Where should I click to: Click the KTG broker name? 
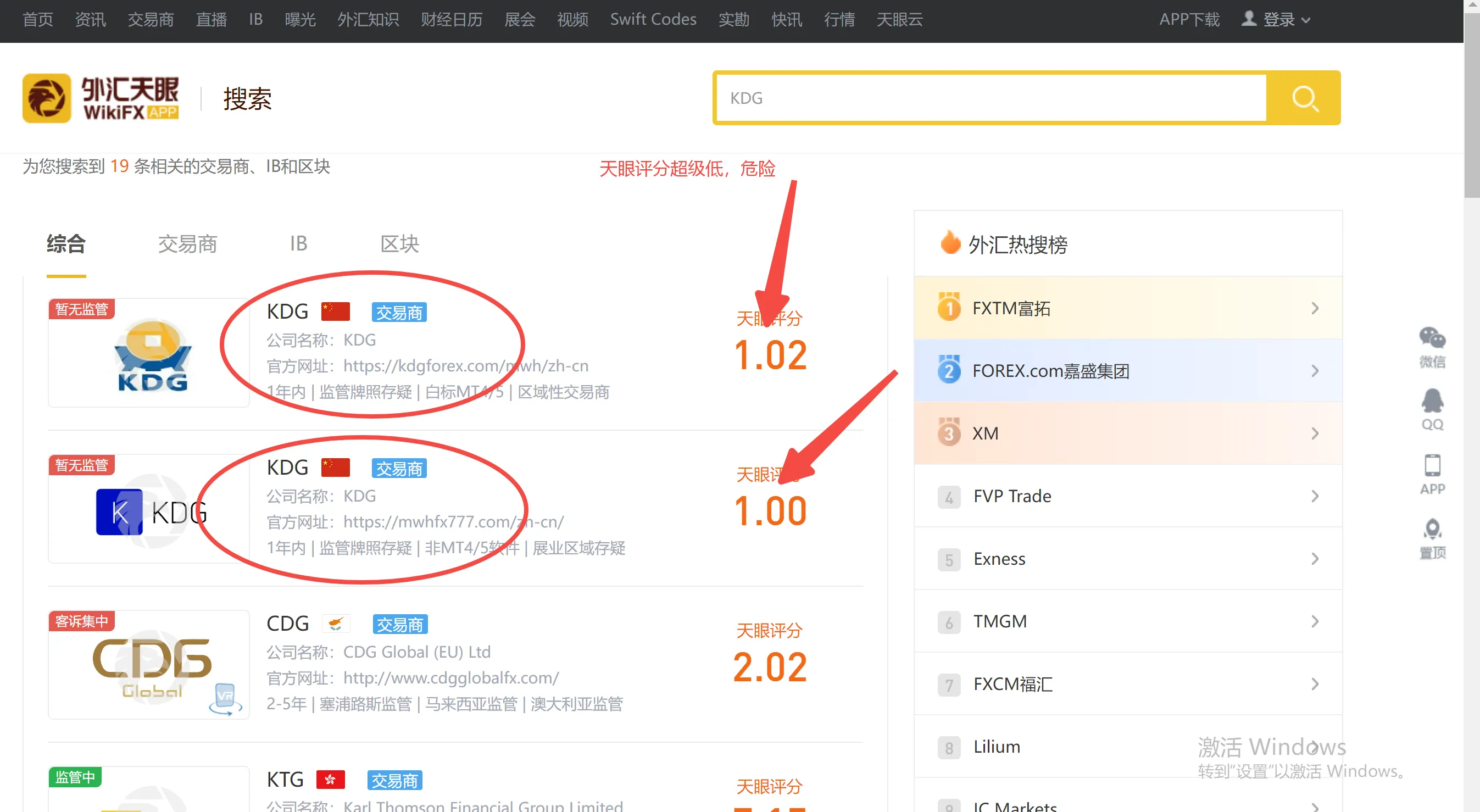(x=285, y=779)
